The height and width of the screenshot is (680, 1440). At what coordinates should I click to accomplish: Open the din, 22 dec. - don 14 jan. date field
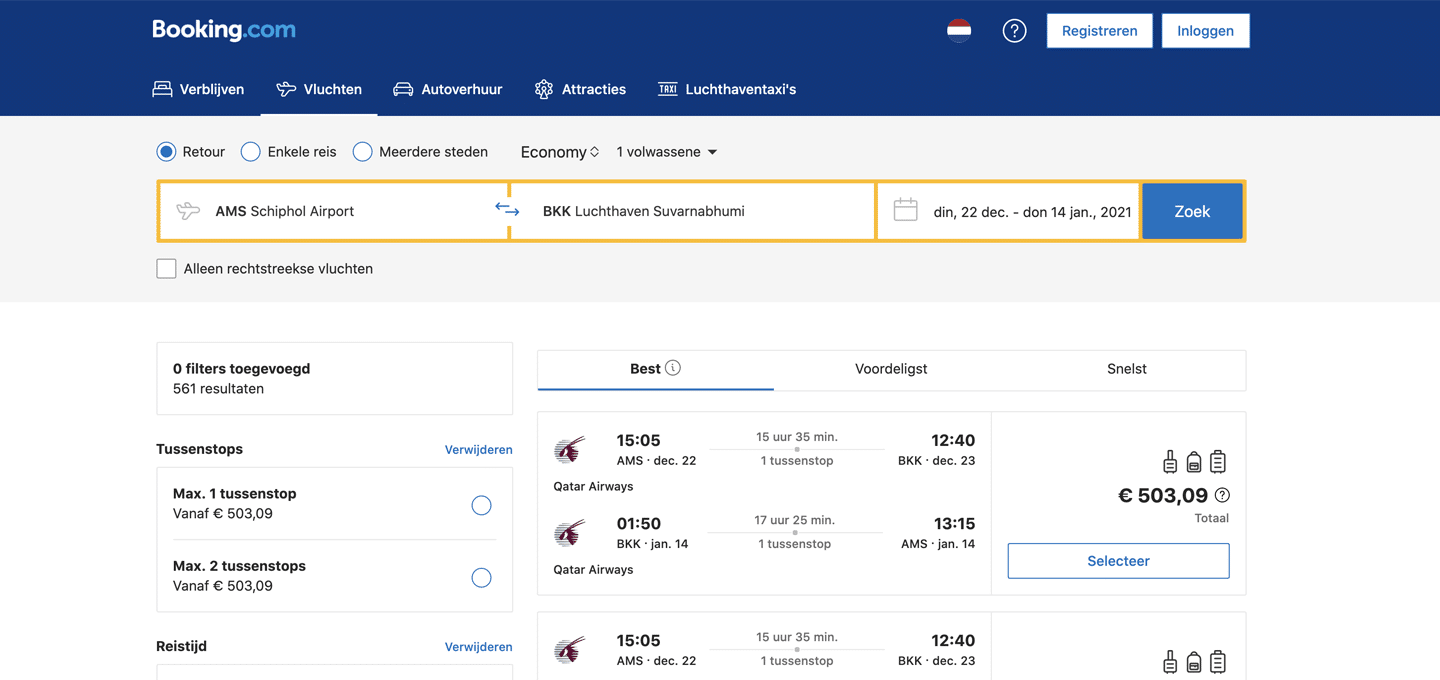1009,211
